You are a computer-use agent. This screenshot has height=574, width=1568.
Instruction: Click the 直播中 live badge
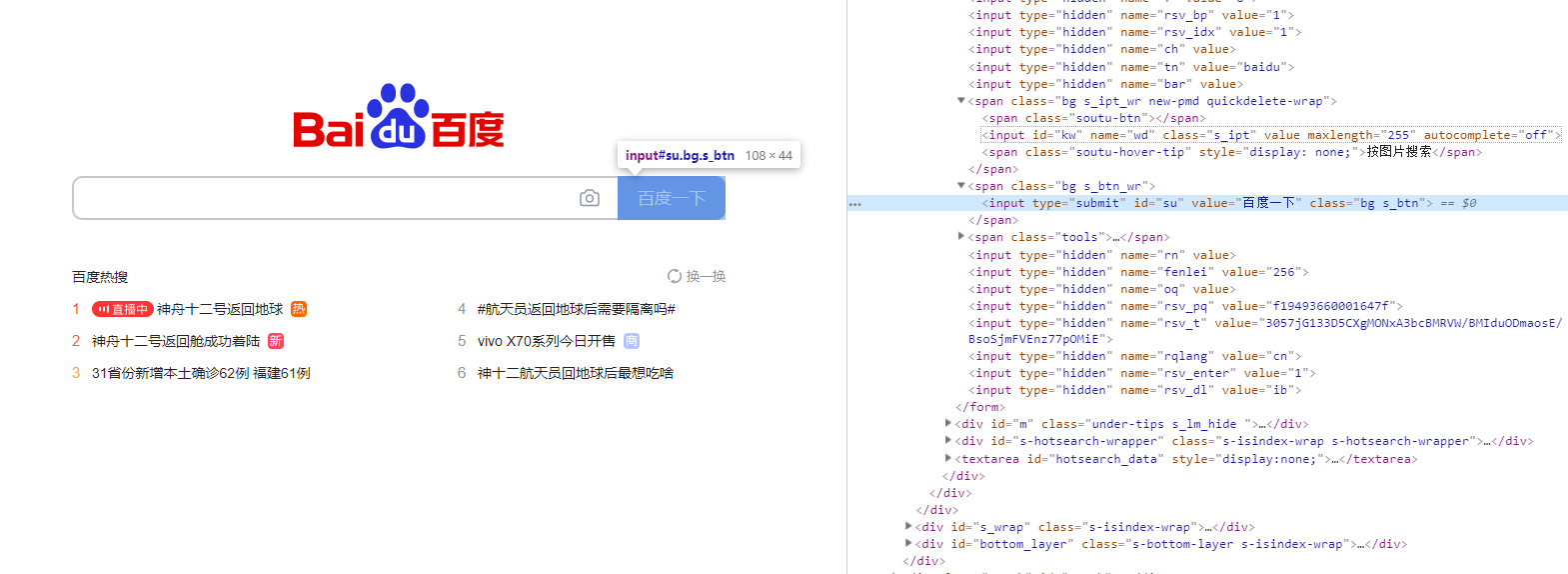(x=123, y=309)
